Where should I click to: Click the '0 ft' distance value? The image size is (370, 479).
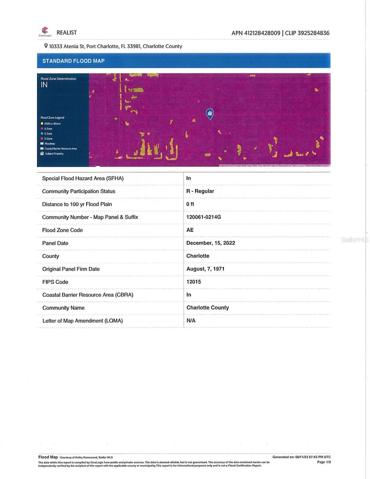190,204
